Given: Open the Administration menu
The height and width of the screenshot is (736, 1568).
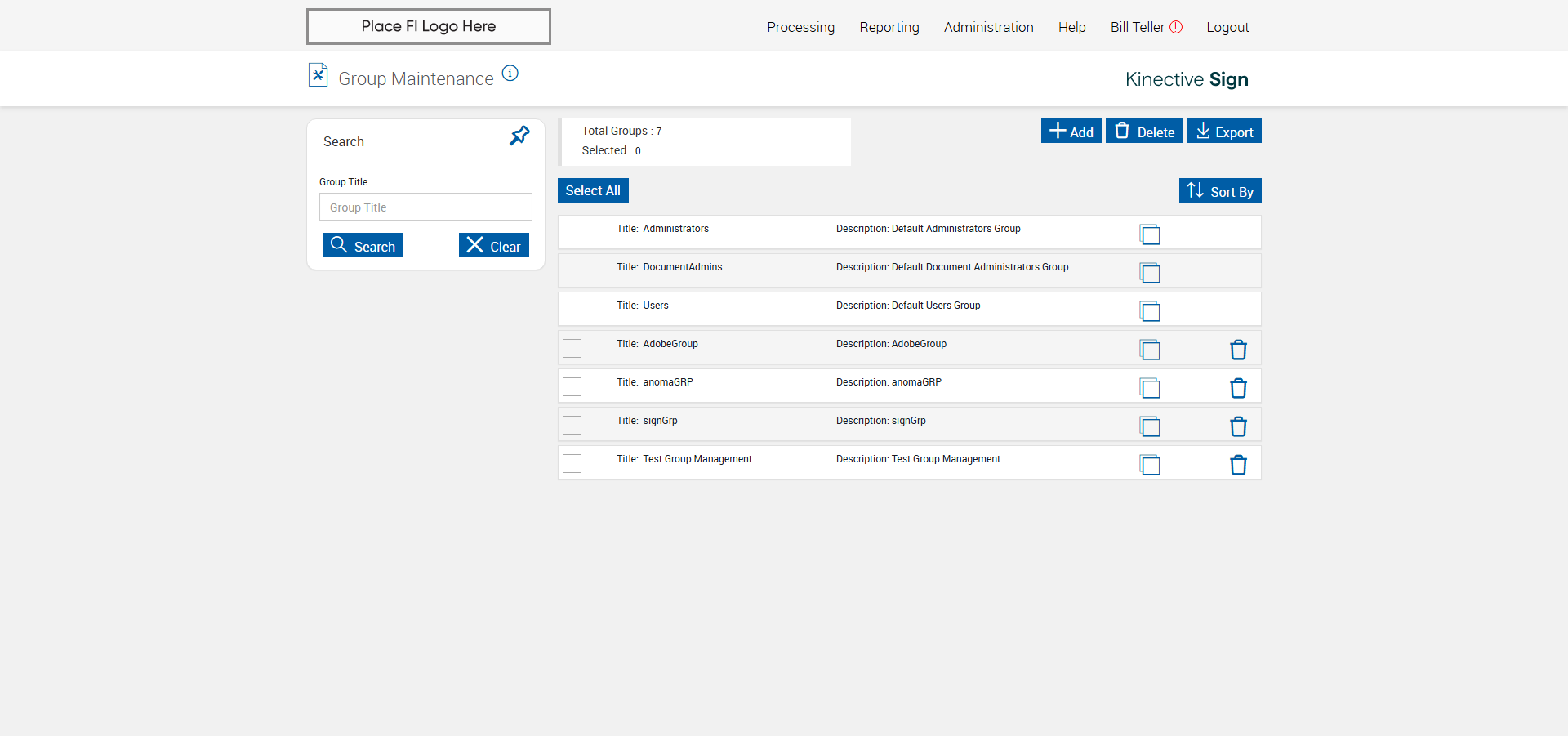Looking at the screenshot, I should click(988, 27).
